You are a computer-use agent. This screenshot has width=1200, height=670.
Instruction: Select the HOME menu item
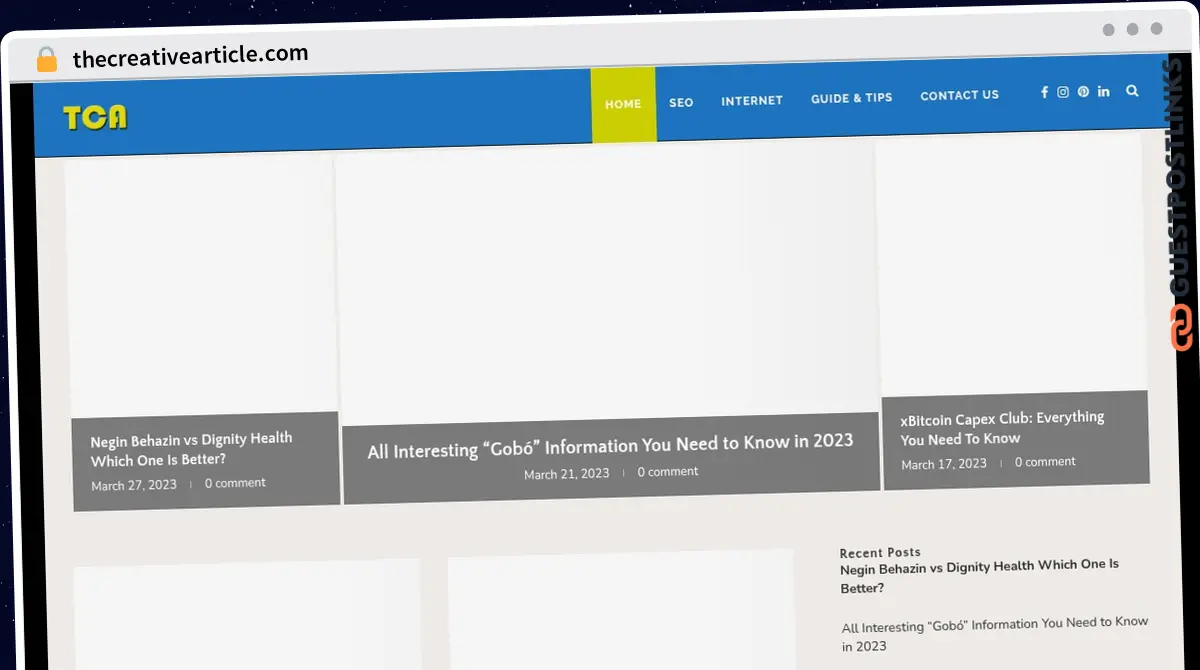coord(623,104)
